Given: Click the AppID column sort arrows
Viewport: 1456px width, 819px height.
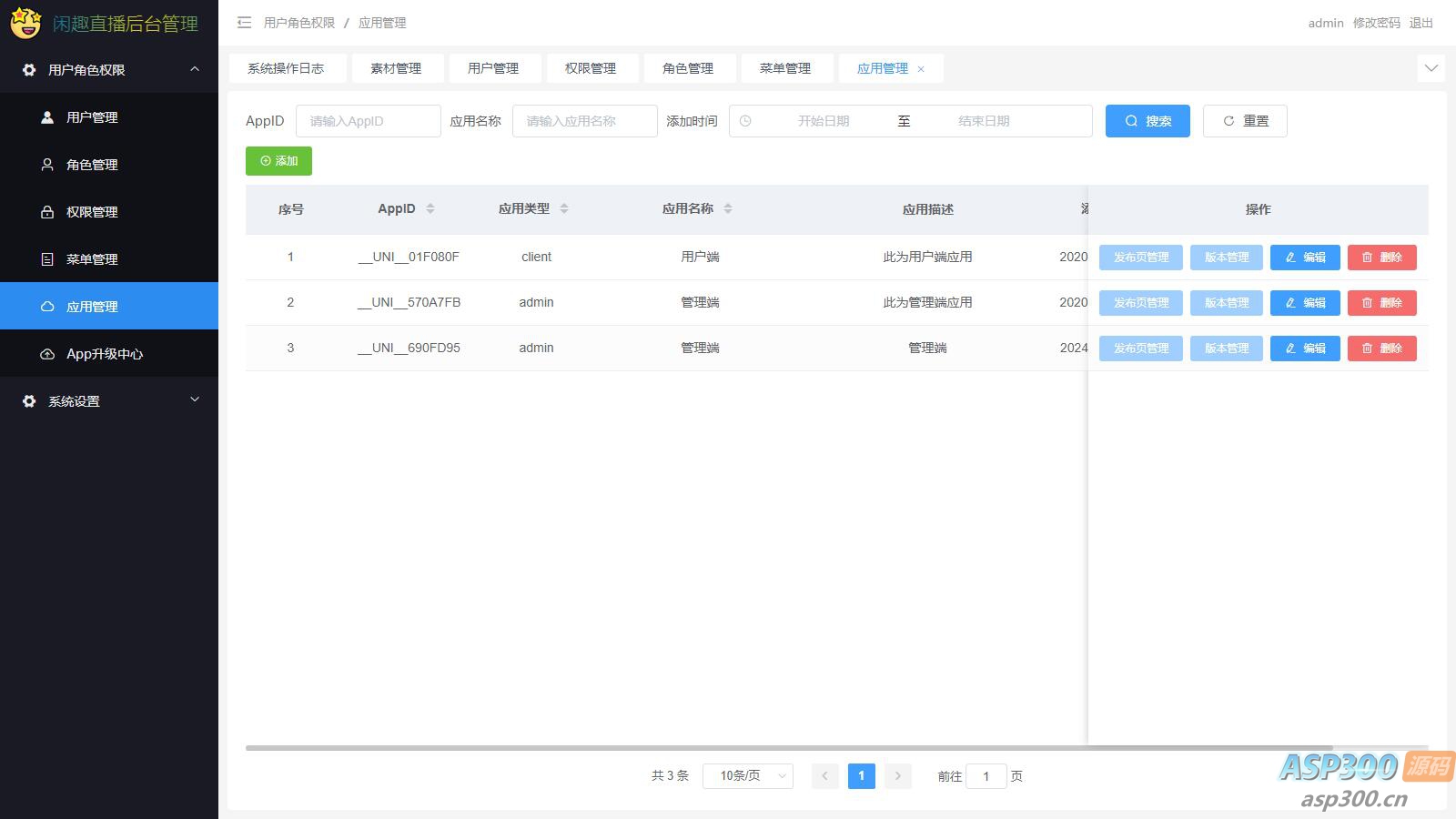Looking at the screenshot, I should point(430,209).
